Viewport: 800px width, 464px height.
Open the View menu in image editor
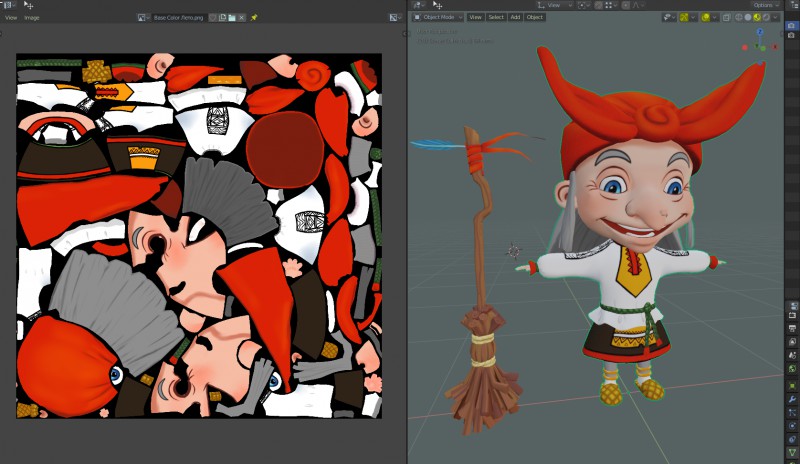click(x=11, y=17)
